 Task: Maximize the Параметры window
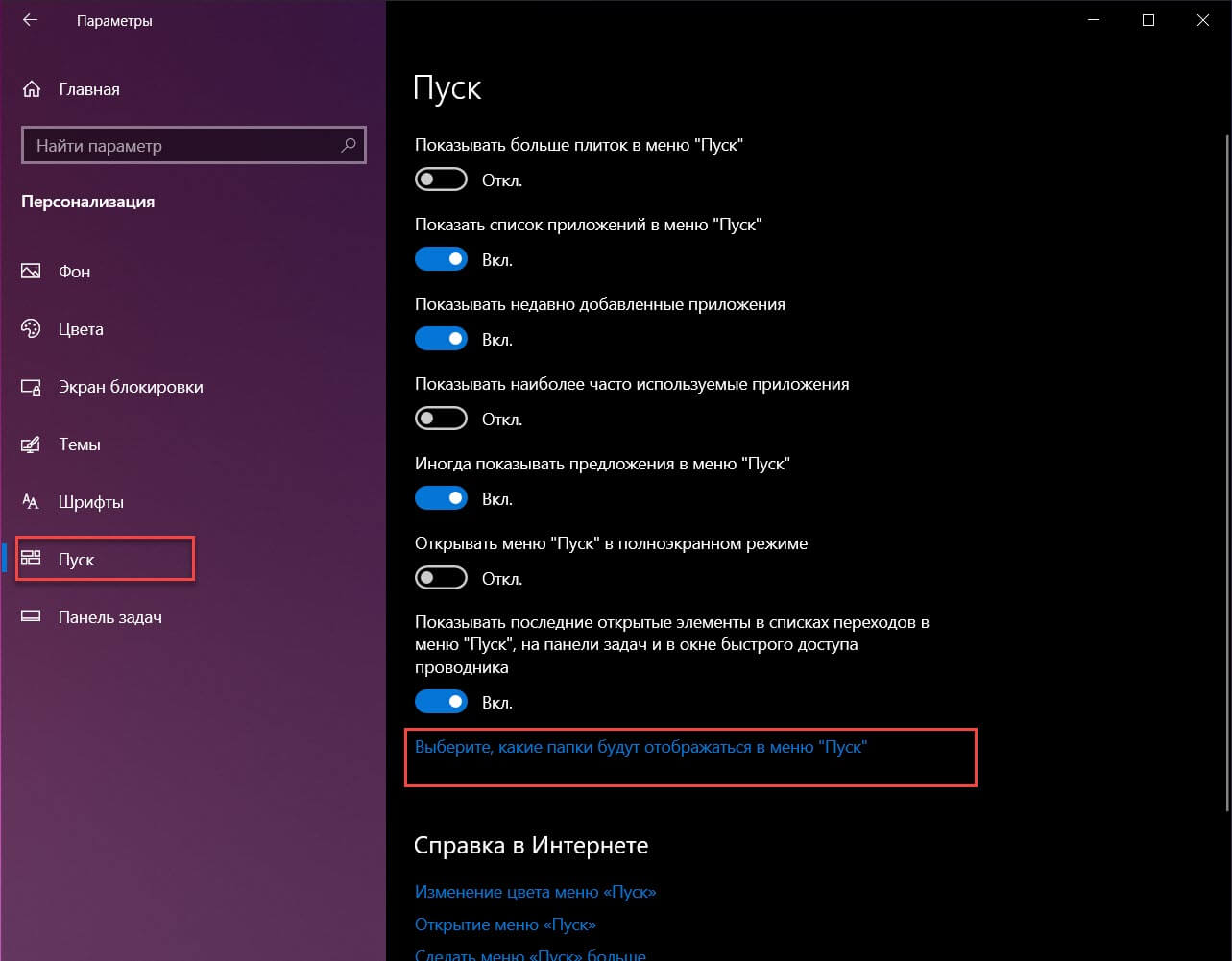pos(1148,20)
